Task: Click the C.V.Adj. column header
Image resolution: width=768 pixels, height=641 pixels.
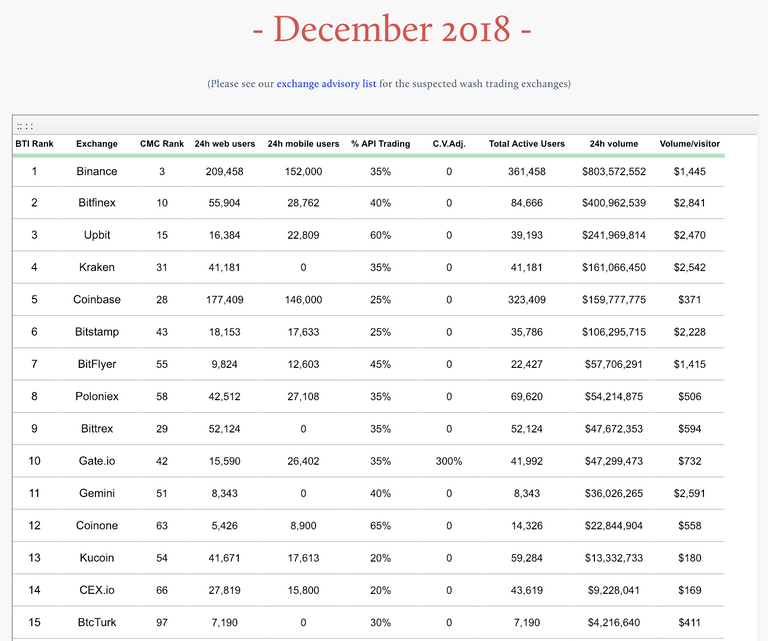Action: tap(448, 144)
